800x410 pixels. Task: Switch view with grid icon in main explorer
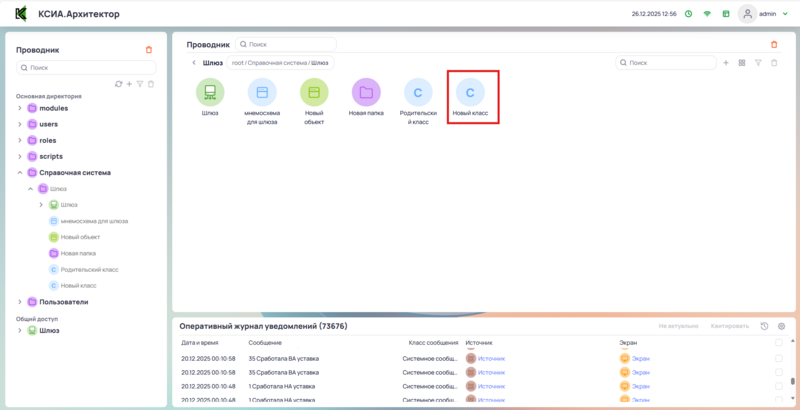[742, 63]
